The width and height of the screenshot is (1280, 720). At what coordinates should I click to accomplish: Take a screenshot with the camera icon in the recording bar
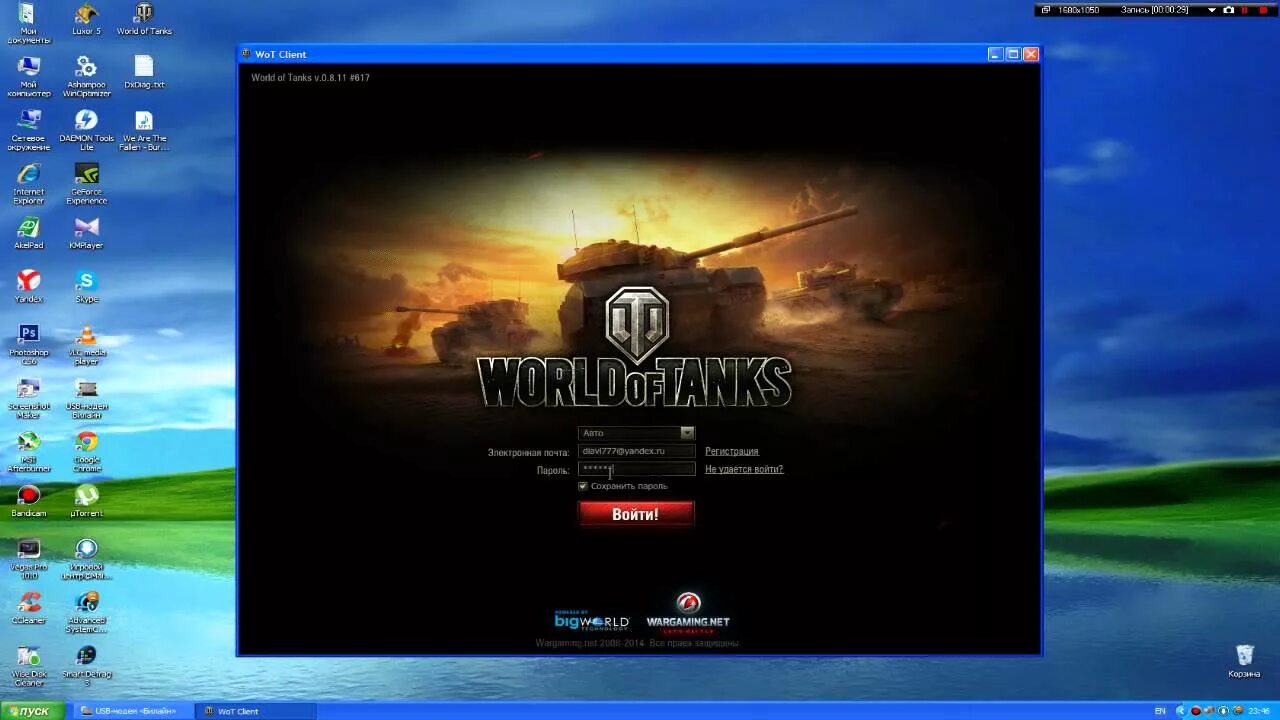[1229, 10]
